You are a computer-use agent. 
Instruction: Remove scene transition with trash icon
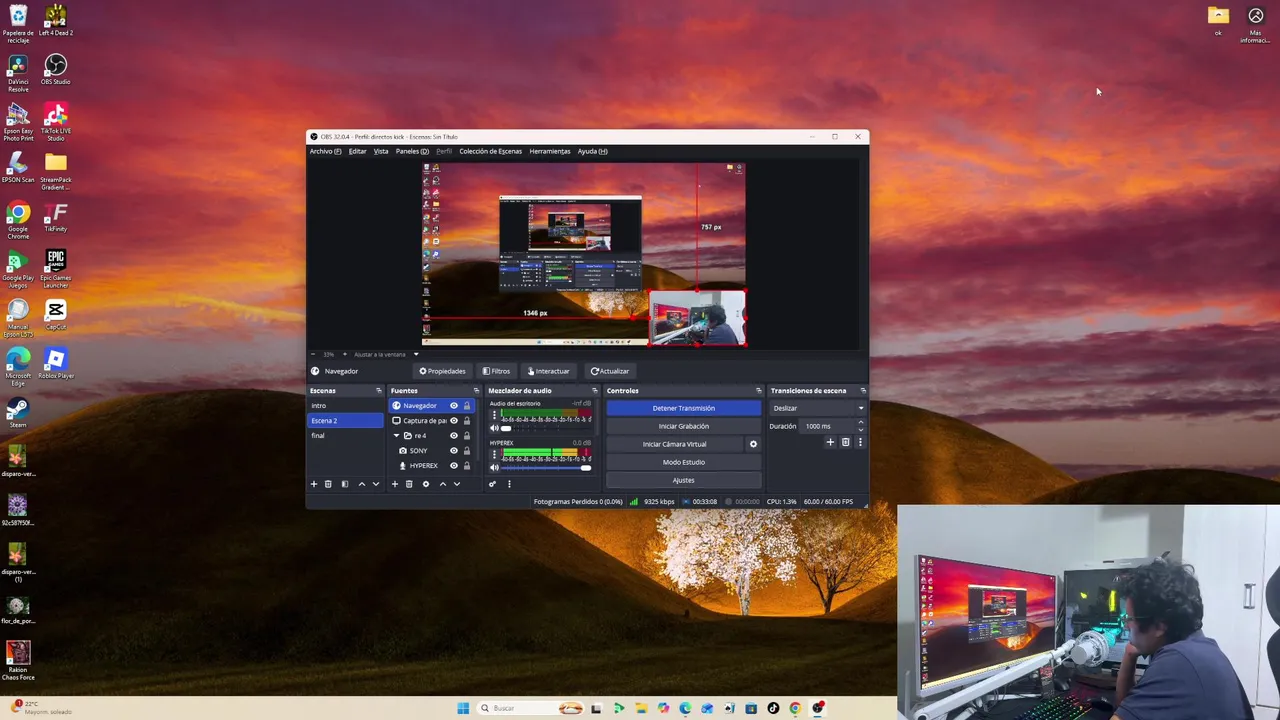[845, 442]
